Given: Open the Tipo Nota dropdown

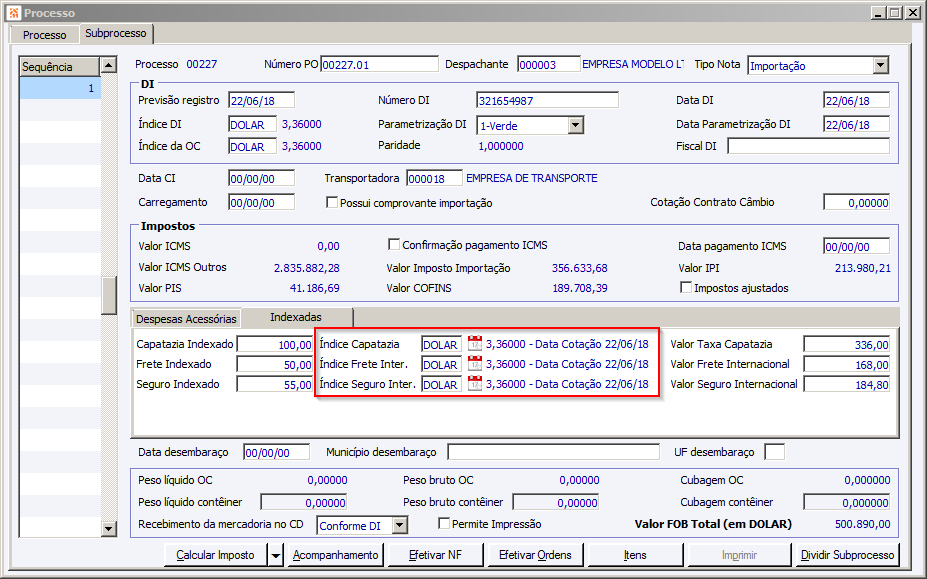Looking at the screenshot, I should 880,65.
